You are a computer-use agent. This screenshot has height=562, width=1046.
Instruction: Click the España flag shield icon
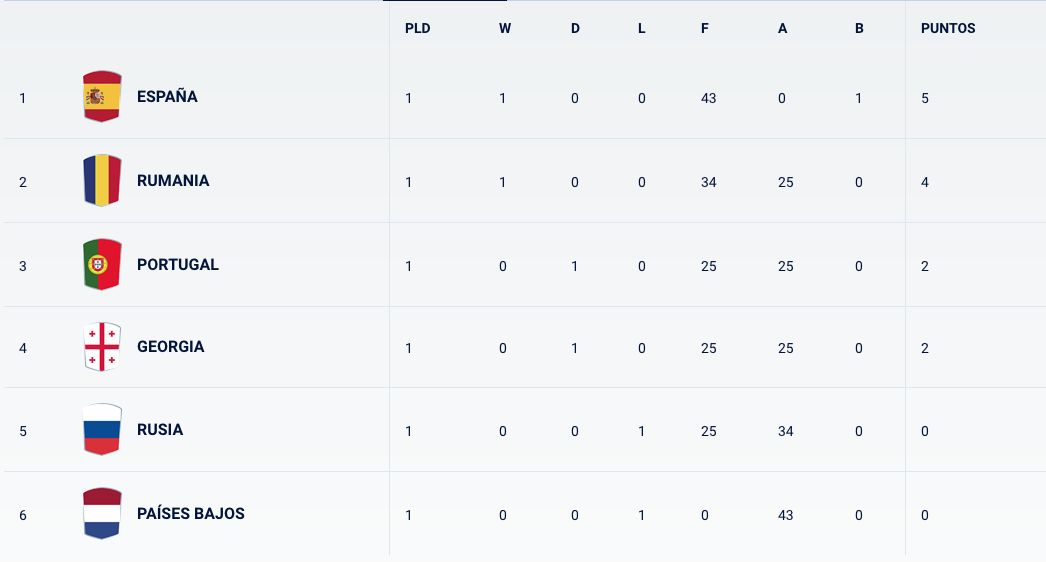tap(102, 96)
